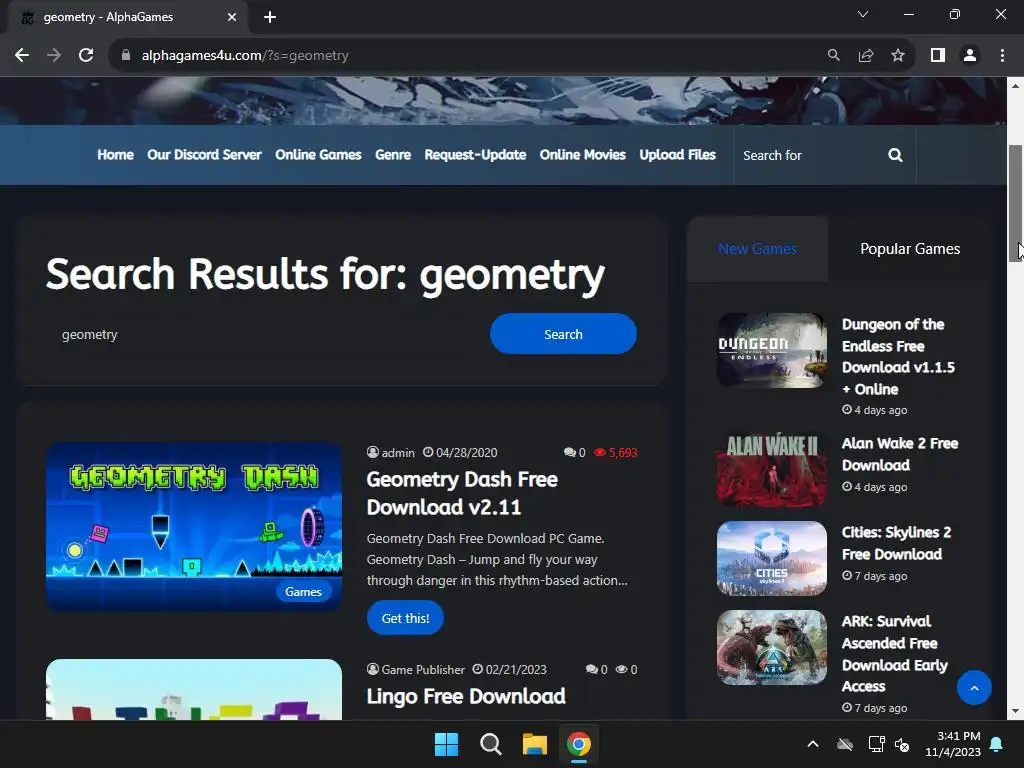The image size is (1024, 768).
Task: Open Our Discord Server link
Action: click(x=204, y=155)
